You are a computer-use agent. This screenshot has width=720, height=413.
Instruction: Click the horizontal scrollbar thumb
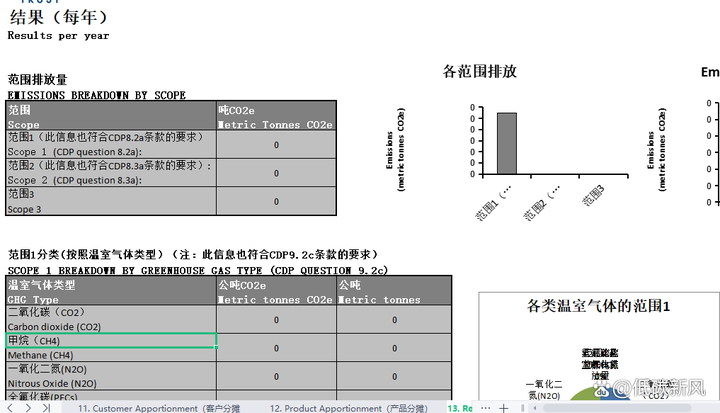click(x=617, y=408)
